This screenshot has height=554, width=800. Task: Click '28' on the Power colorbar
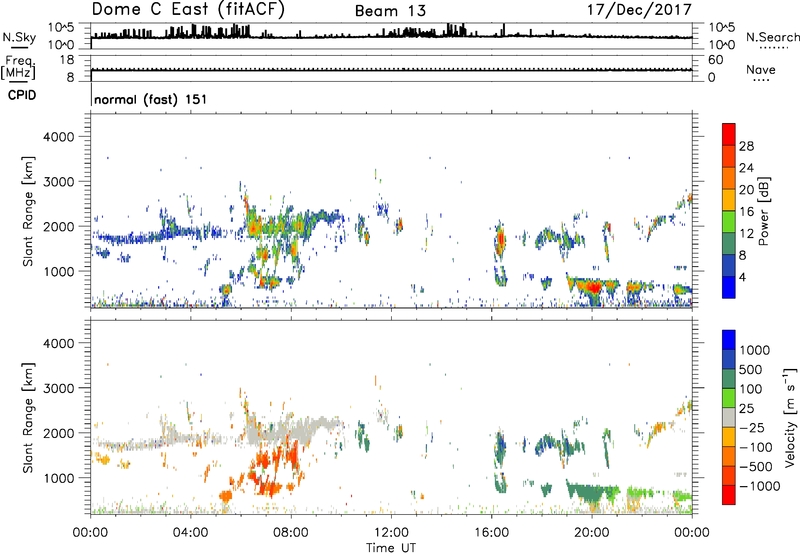tap(746, 146)
